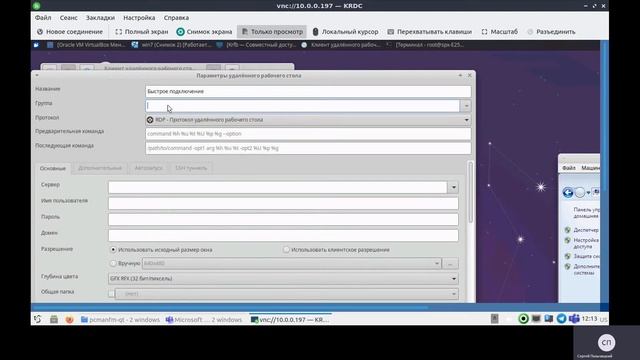This screenshot has height=360, width=640.
Task: Enable the Общая папка checkbox
Action: click(111, 294)
